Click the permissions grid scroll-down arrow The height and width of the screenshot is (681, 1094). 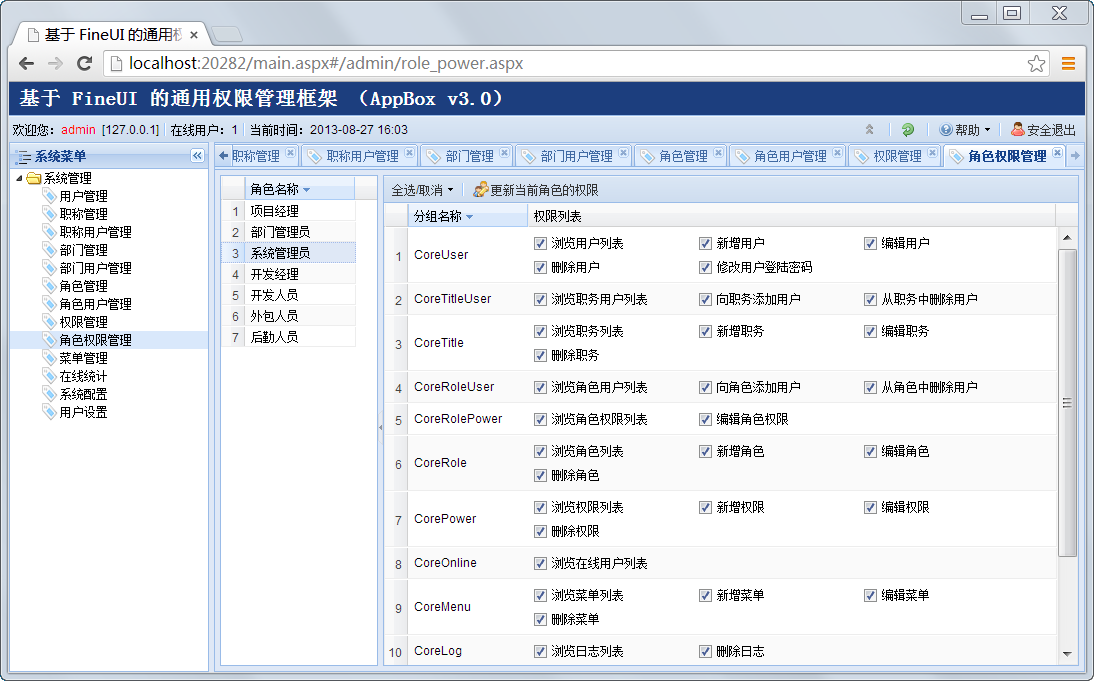1067,654
